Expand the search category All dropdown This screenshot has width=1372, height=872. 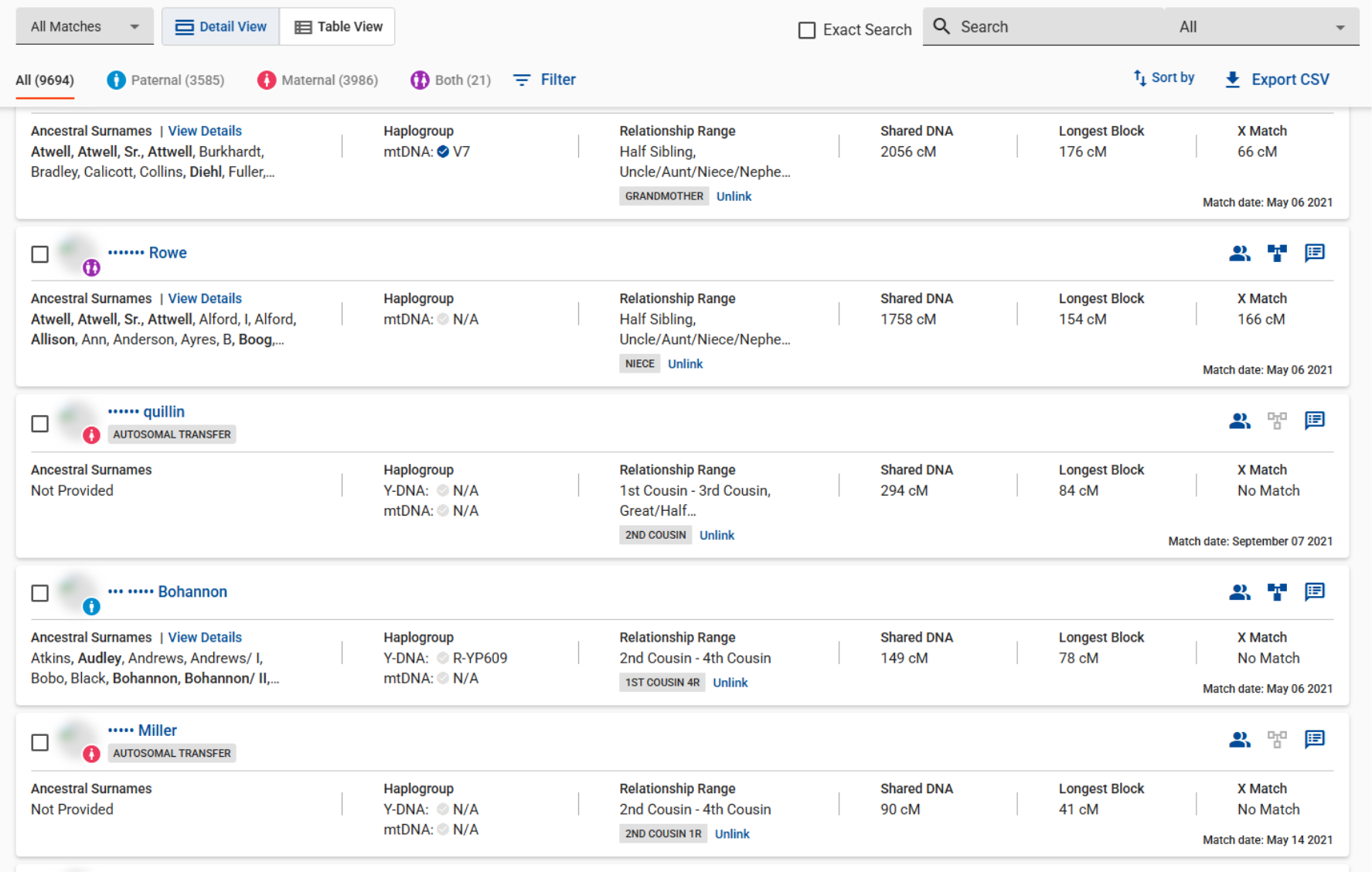point(1261,27)
